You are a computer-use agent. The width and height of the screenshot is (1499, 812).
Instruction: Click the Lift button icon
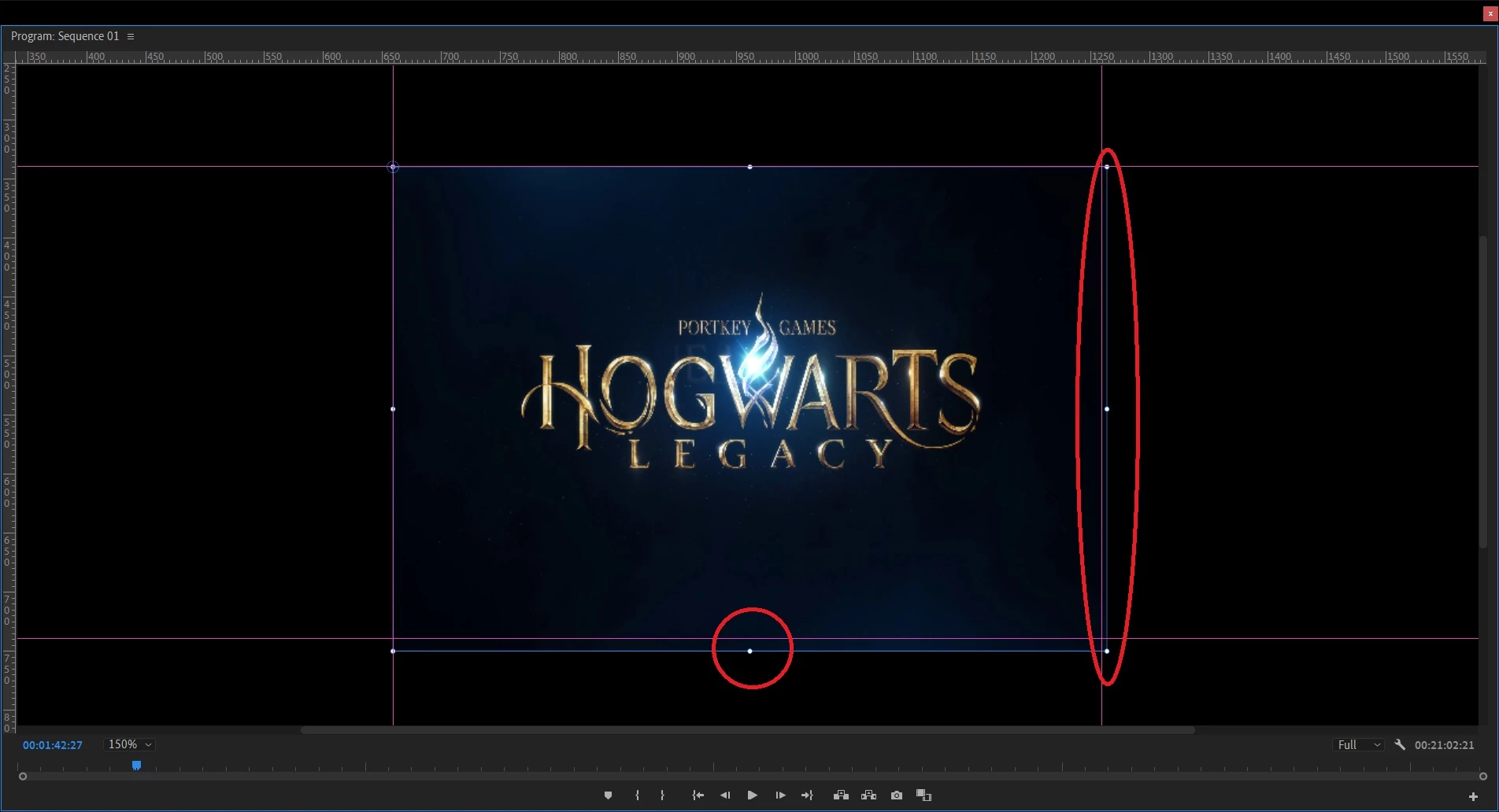click(841, 795)
